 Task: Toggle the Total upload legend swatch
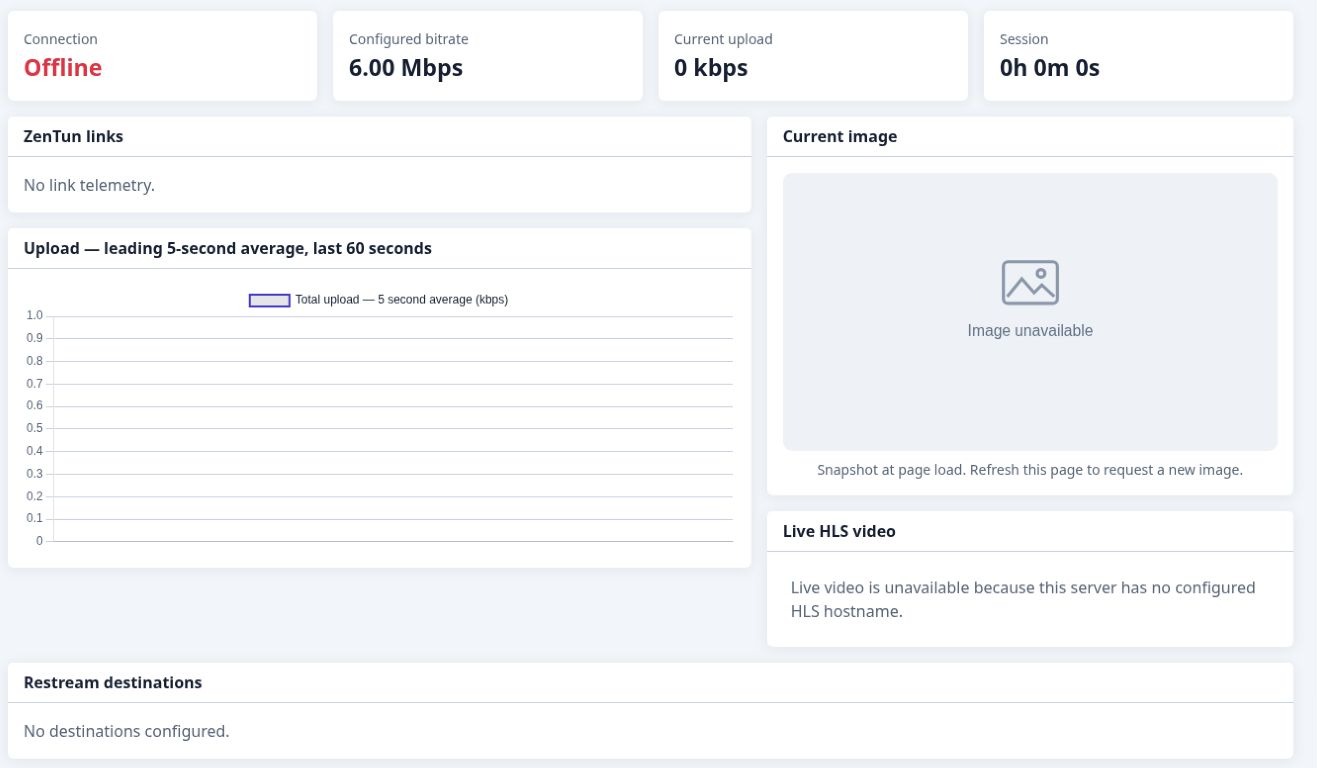click(270, 300)
